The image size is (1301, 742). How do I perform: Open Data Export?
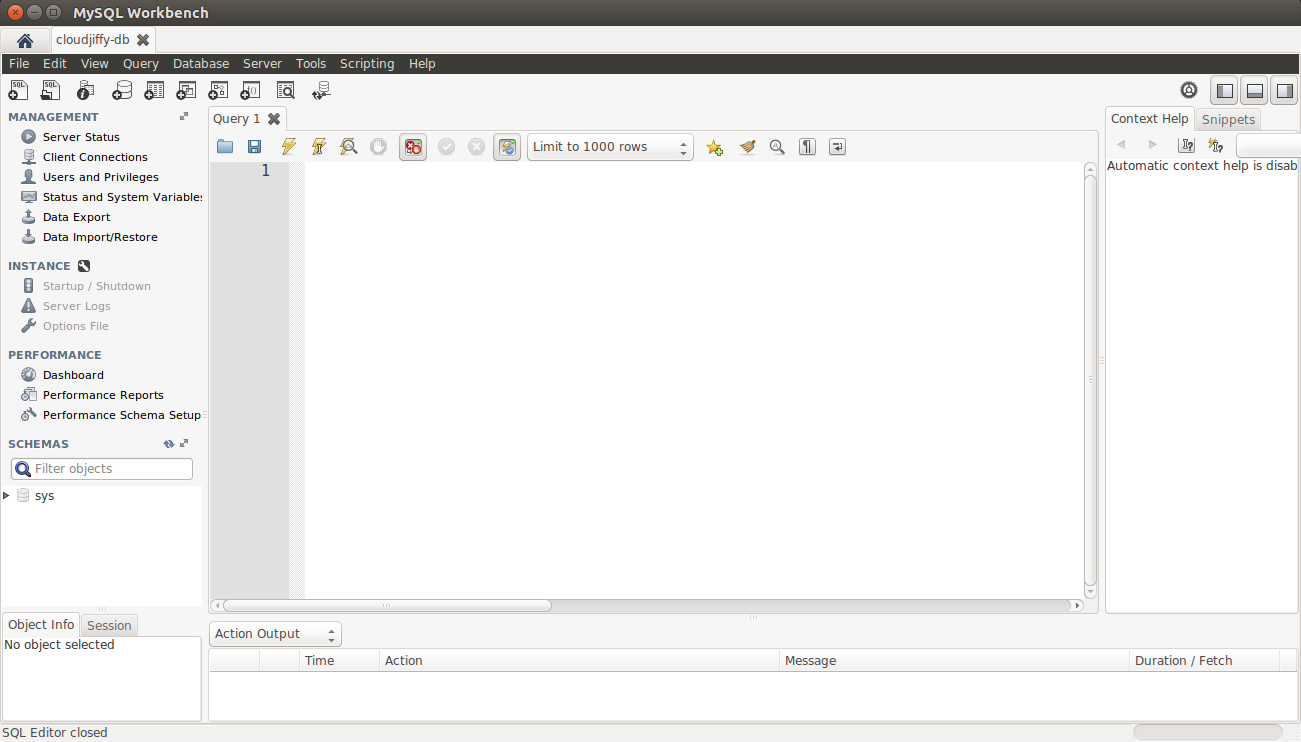tap(76, 217)
